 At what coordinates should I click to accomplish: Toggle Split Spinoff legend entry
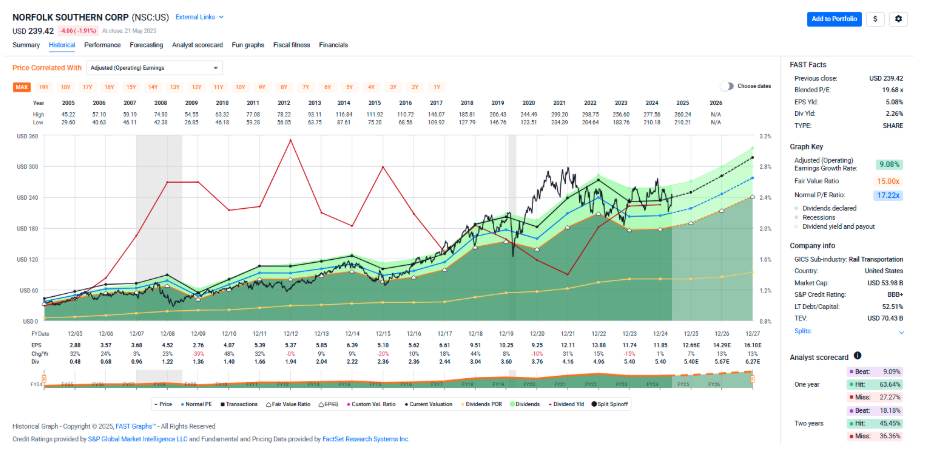pos(610,404)
